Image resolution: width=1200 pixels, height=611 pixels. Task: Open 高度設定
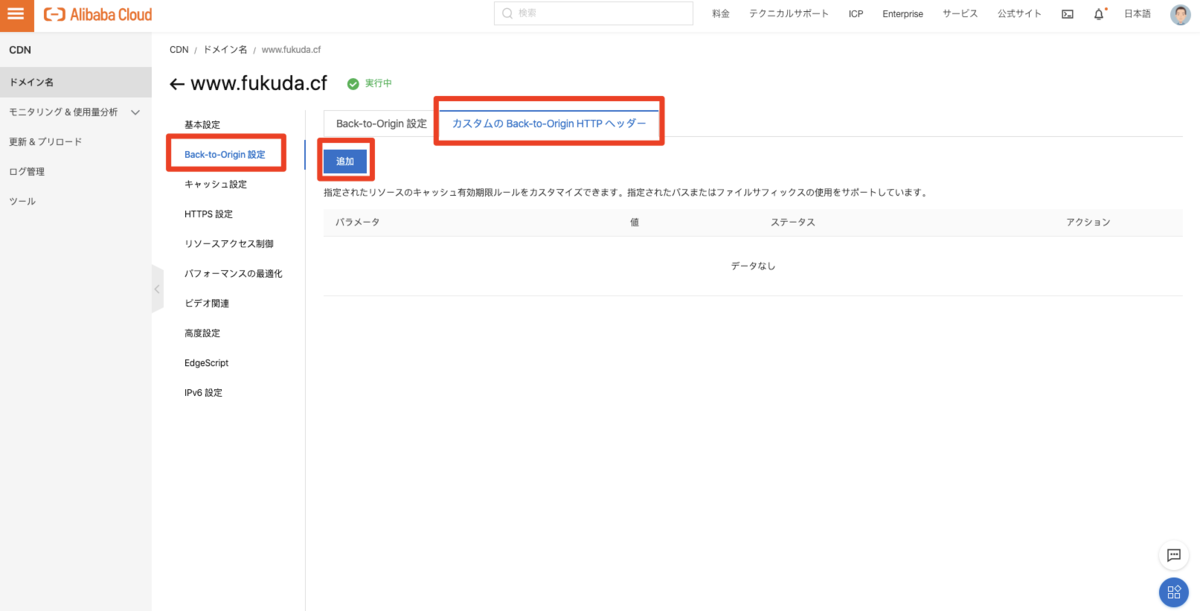[202, 333]
